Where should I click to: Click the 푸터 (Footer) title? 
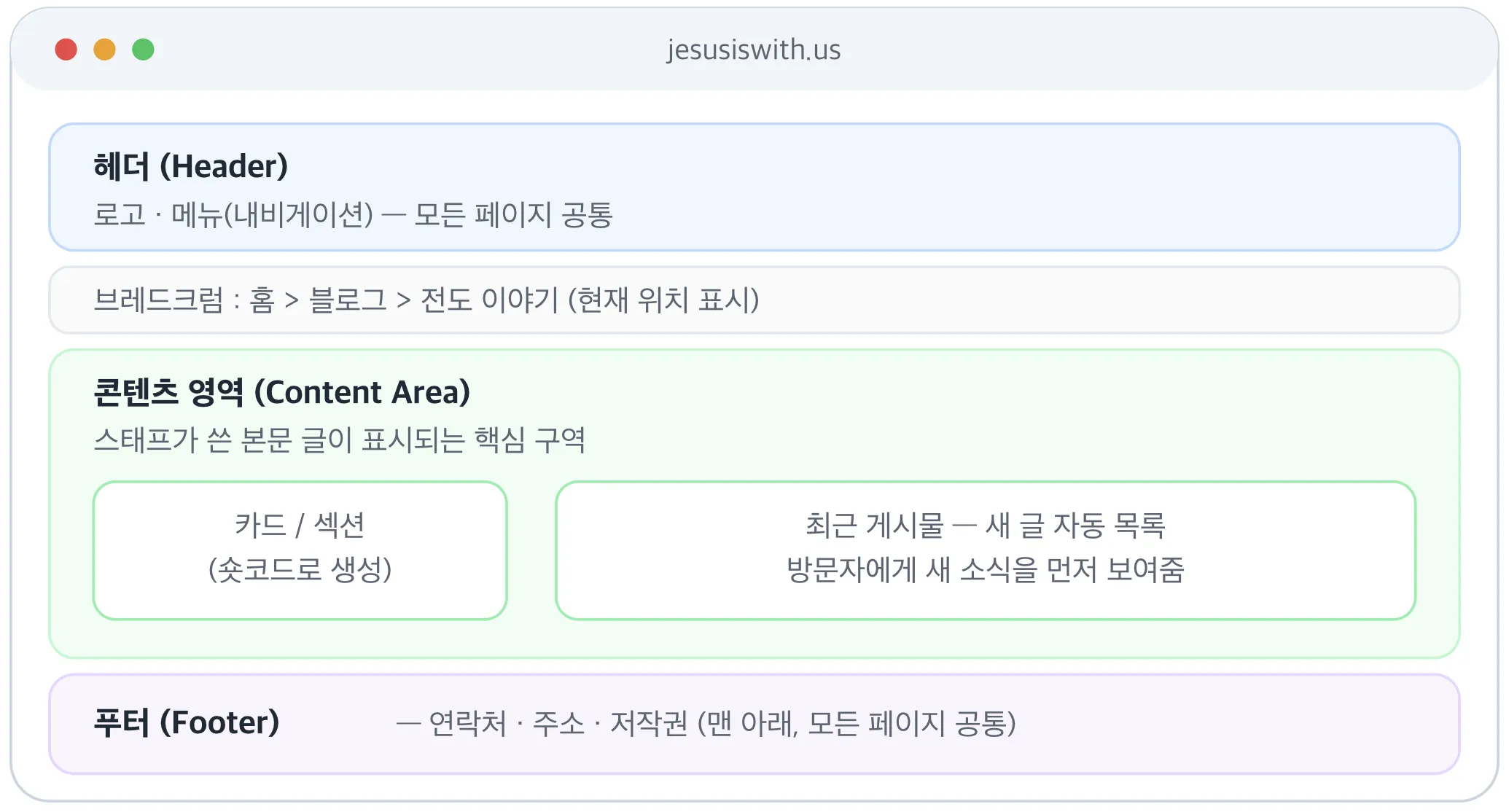(187, 723)
